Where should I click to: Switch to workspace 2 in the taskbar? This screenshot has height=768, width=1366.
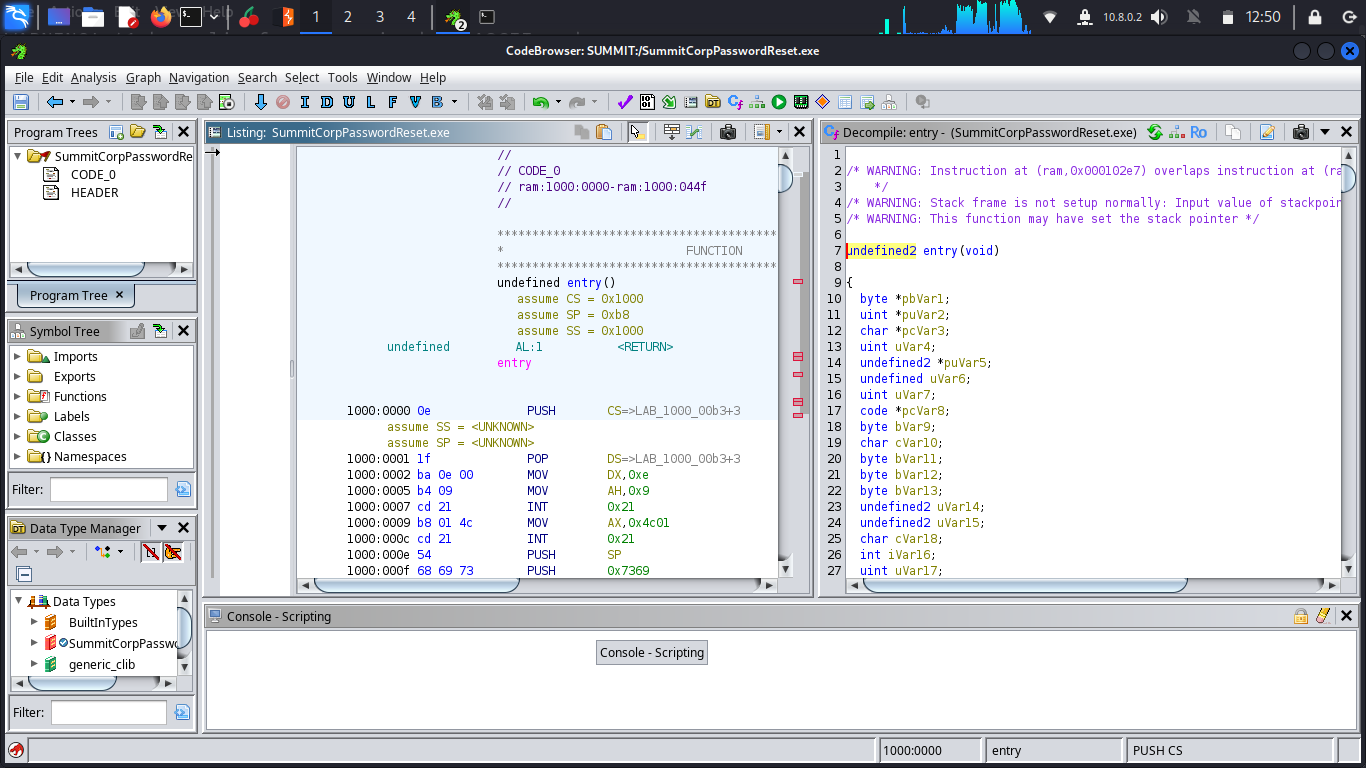click(x=347, y=17)
